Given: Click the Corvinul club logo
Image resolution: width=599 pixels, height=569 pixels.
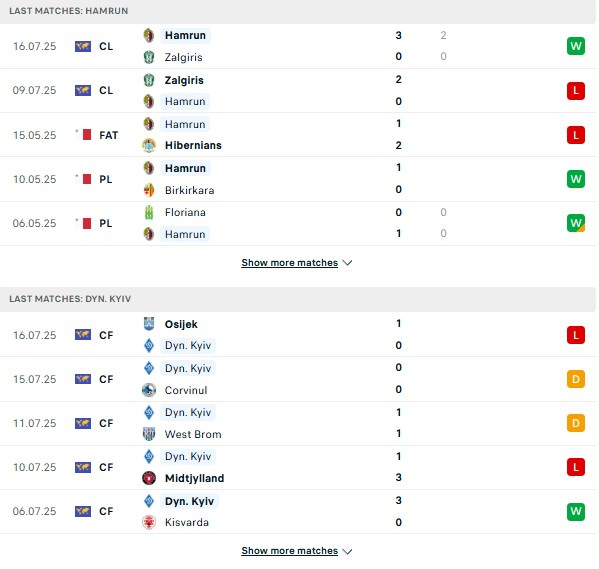Looking at the screenshot, I should [149, 390].
